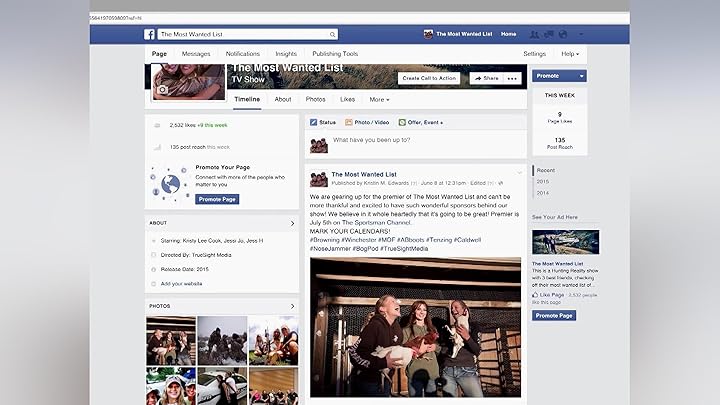This screenshot has width=720, height=405.
Task: Click the 'Add your website' link
Action: point(181,284)
